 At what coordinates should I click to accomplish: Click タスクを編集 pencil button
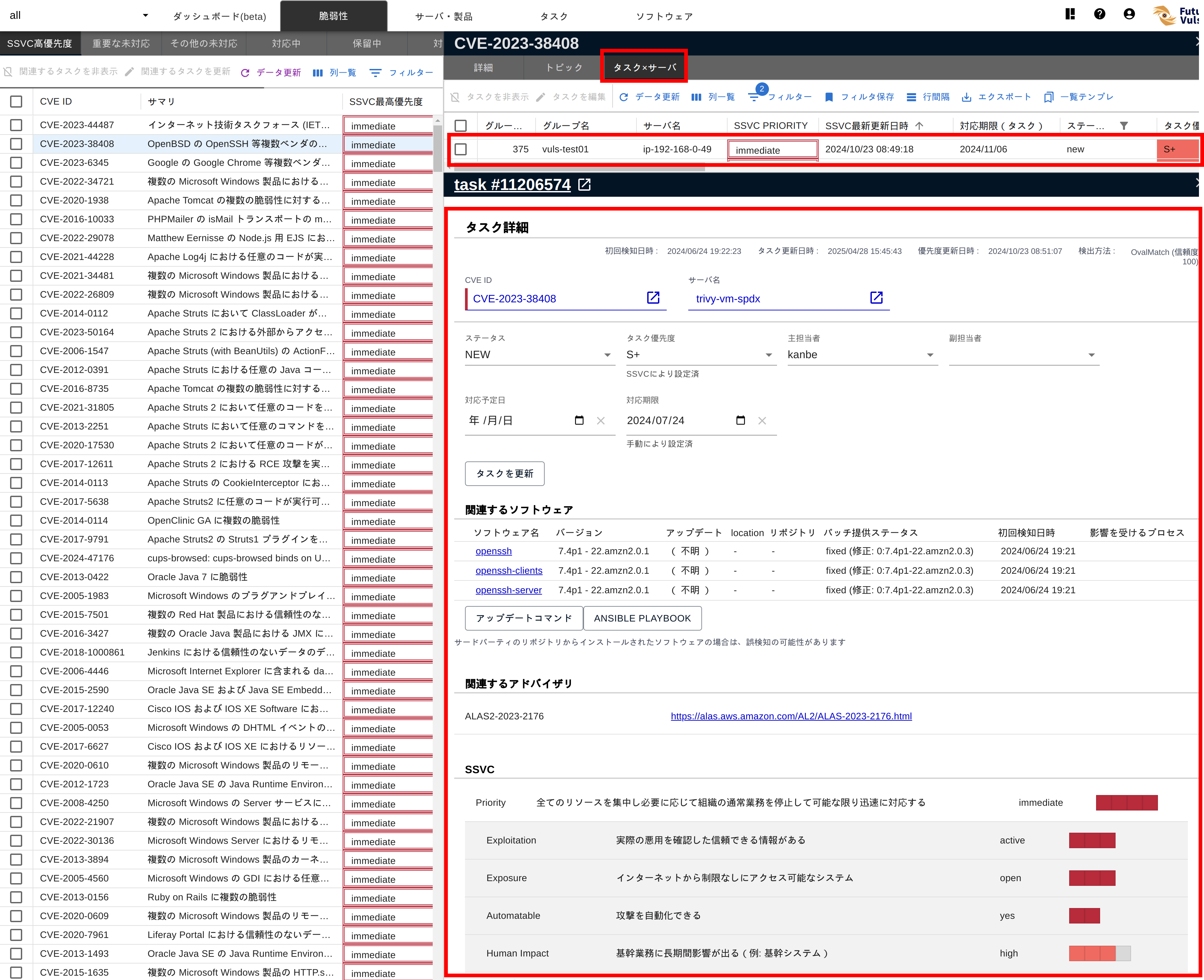[571, 97]
